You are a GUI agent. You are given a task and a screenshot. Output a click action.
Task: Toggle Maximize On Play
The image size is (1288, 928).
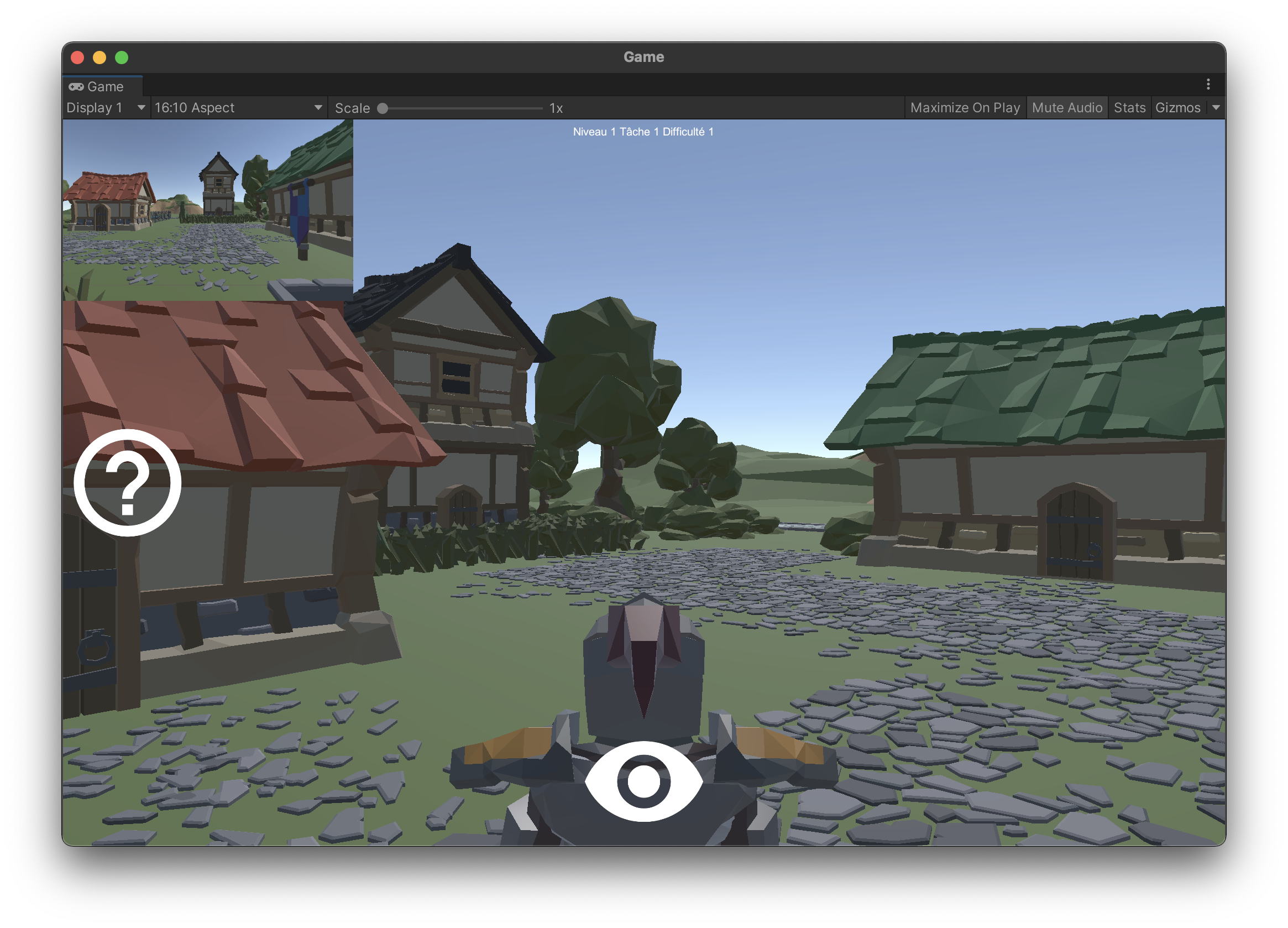pos(965,108)
